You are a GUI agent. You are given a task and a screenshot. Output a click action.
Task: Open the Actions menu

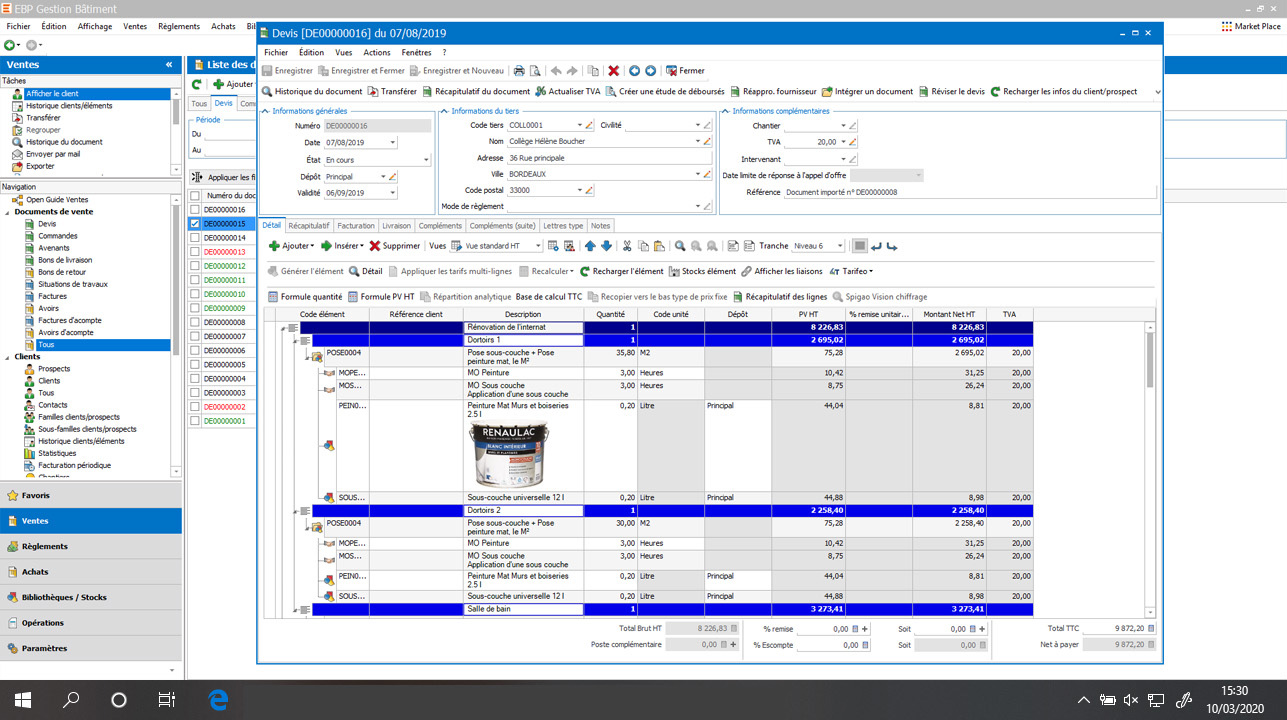point(377,52)
